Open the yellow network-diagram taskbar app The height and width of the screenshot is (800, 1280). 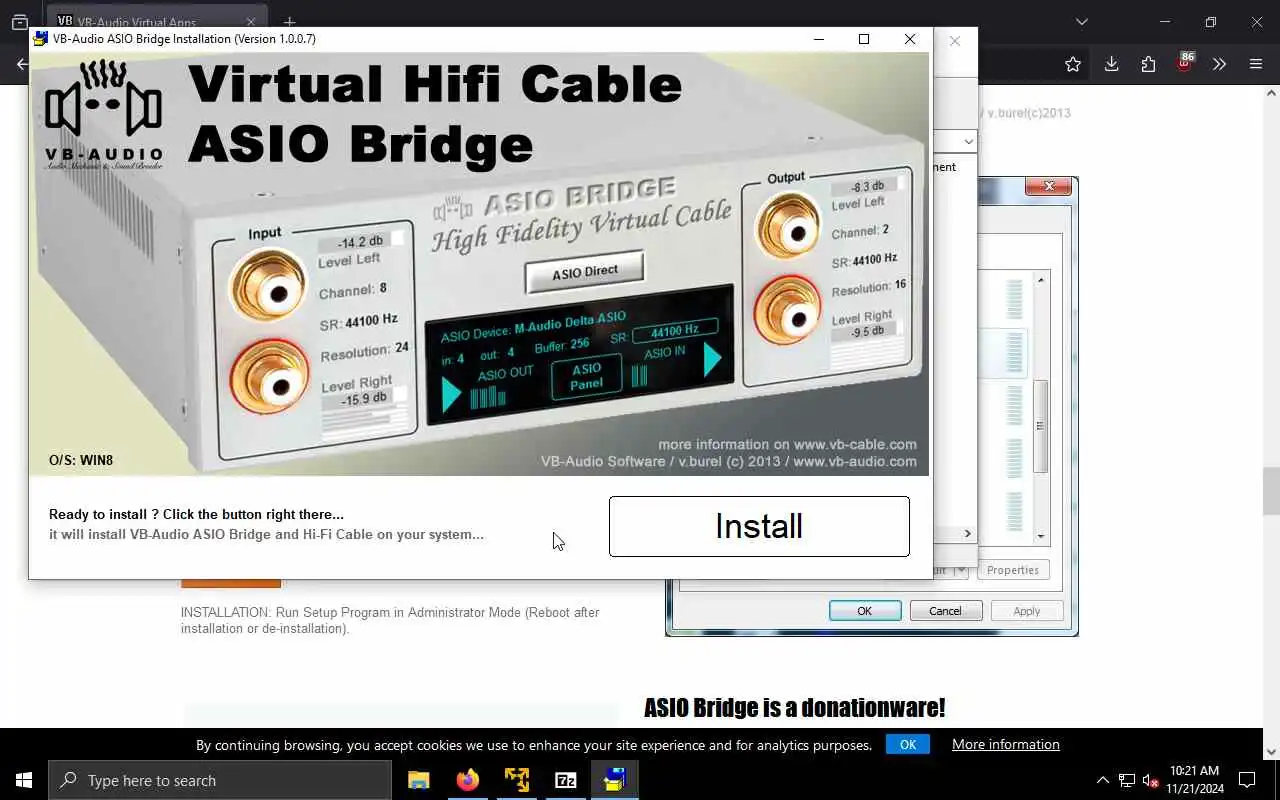(516, 780)
